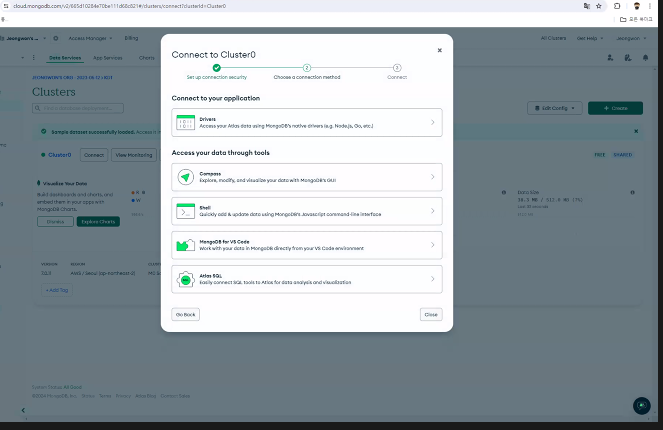Image resolution: width=663 pixels, height=430 pixels.
Task: Click the completed Set up connection security step
Action: [x=216, y=68]
